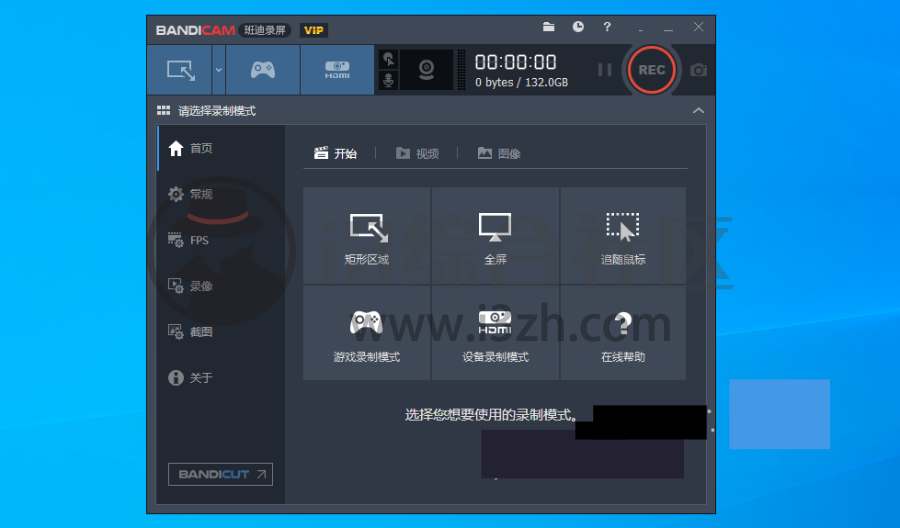Take a screenshot with the camera icon

698,70
